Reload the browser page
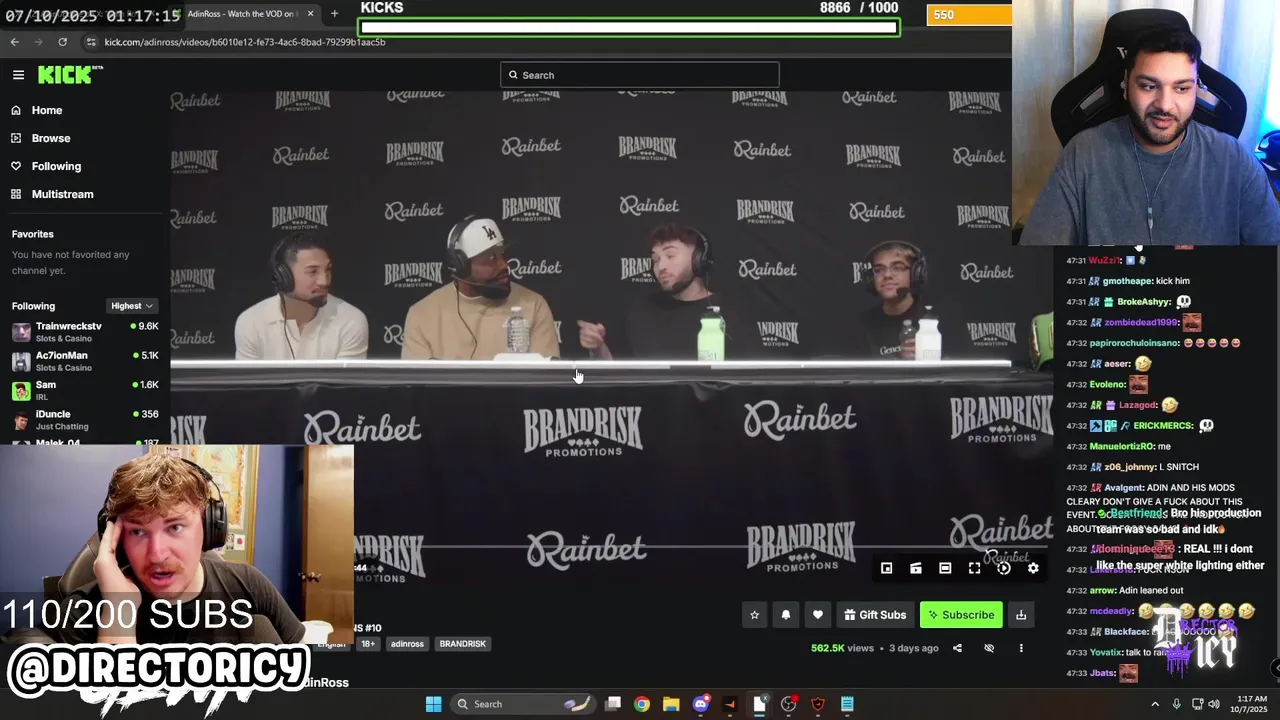The height and width of the screenshot is (720, 1280). [62, 42]
